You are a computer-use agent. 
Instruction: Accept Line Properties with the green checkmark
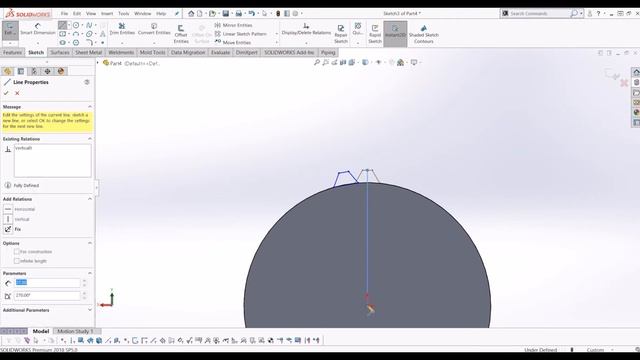tap(6, 93)
